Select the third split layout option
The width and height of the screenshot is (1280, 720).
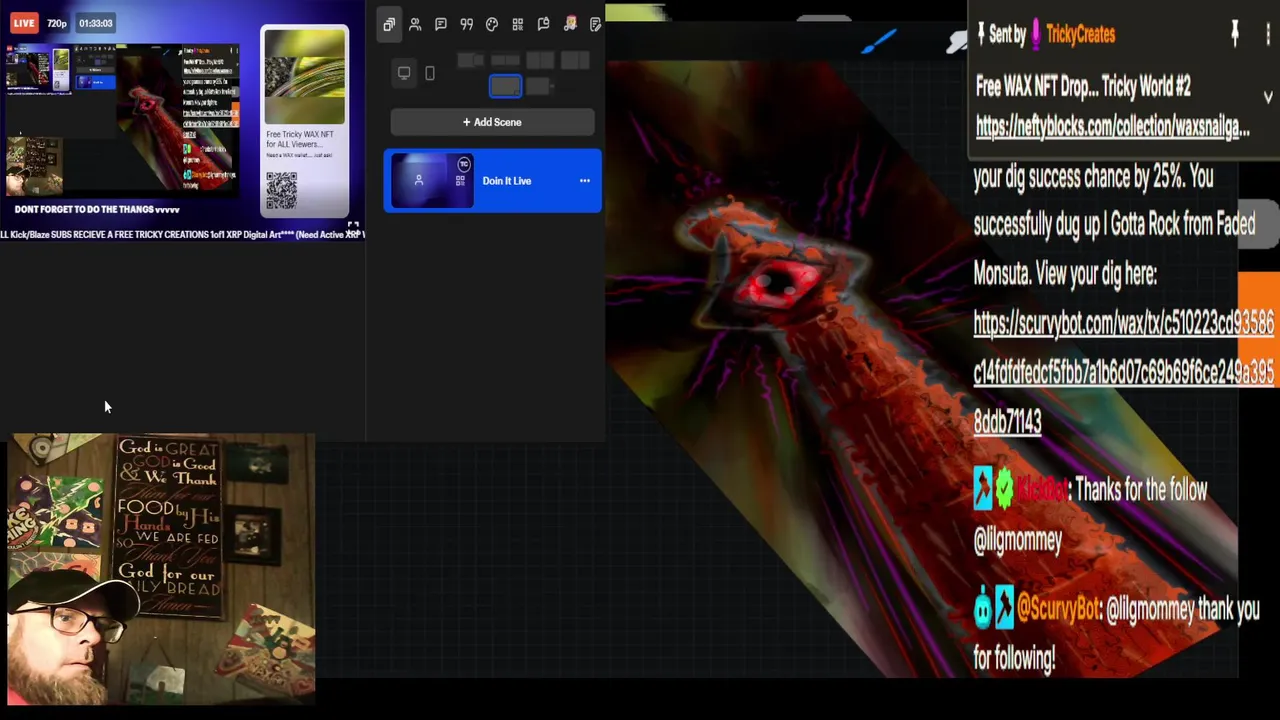pos(540,61)
